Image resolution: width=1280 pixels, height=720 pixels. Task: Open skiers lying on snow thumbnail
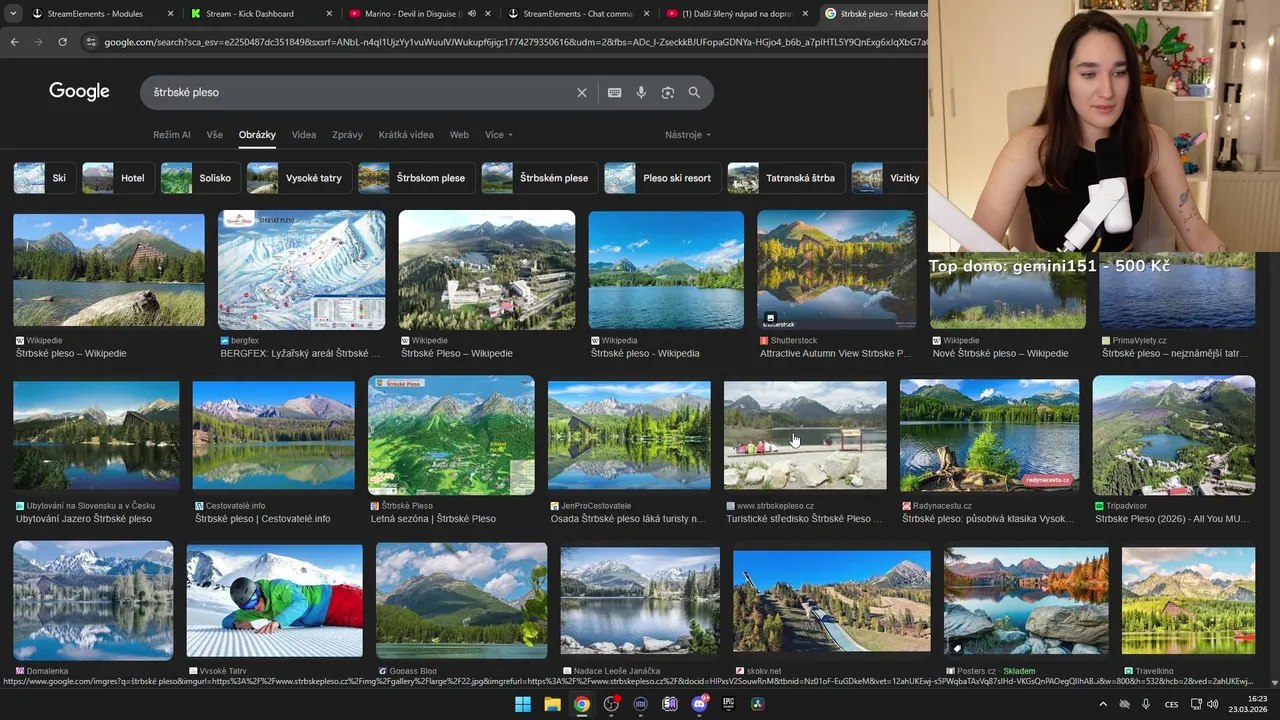click(x=274, y=600)
